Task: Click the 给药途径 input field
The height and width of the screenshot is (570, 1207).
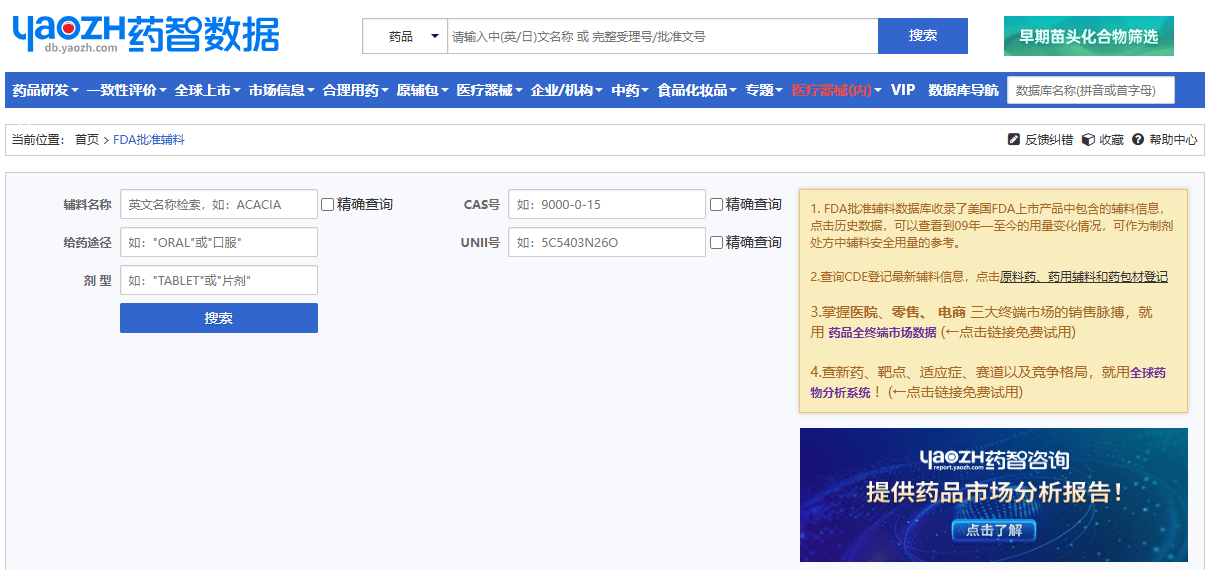Action: (x=219, y=242)
